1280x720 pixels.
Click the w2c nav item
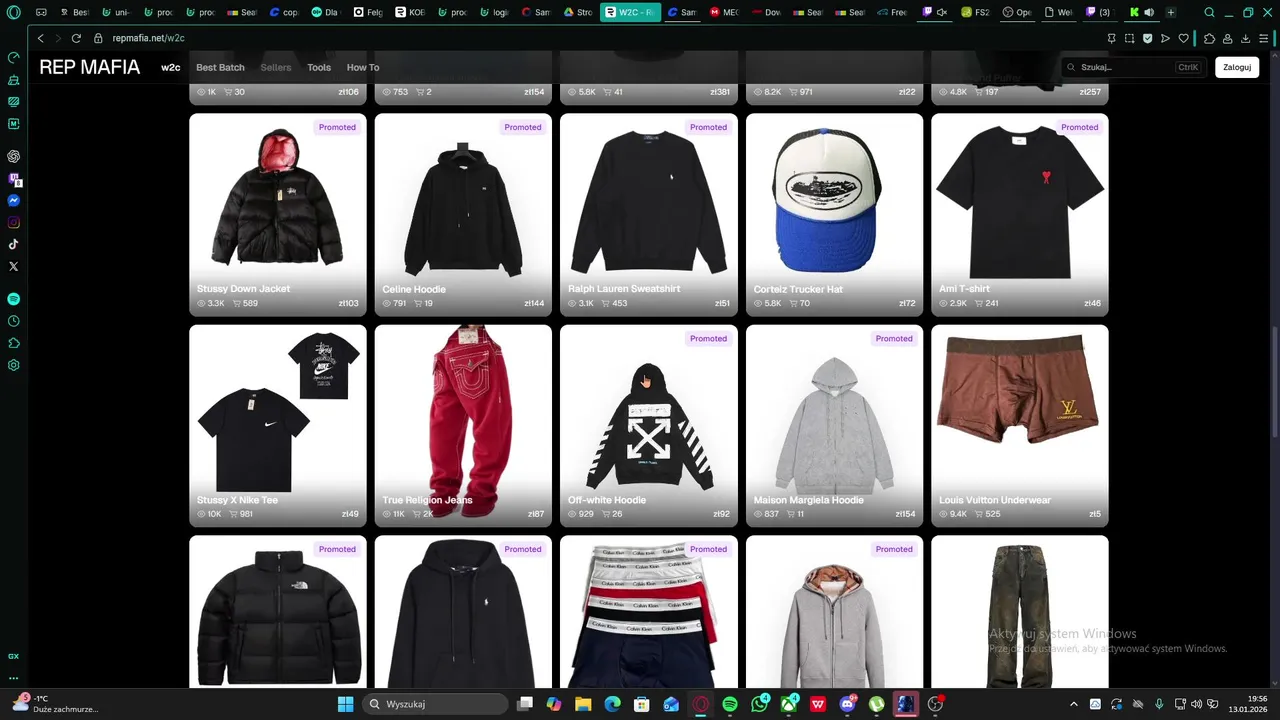pyautogui.click(x=171, y=67)
